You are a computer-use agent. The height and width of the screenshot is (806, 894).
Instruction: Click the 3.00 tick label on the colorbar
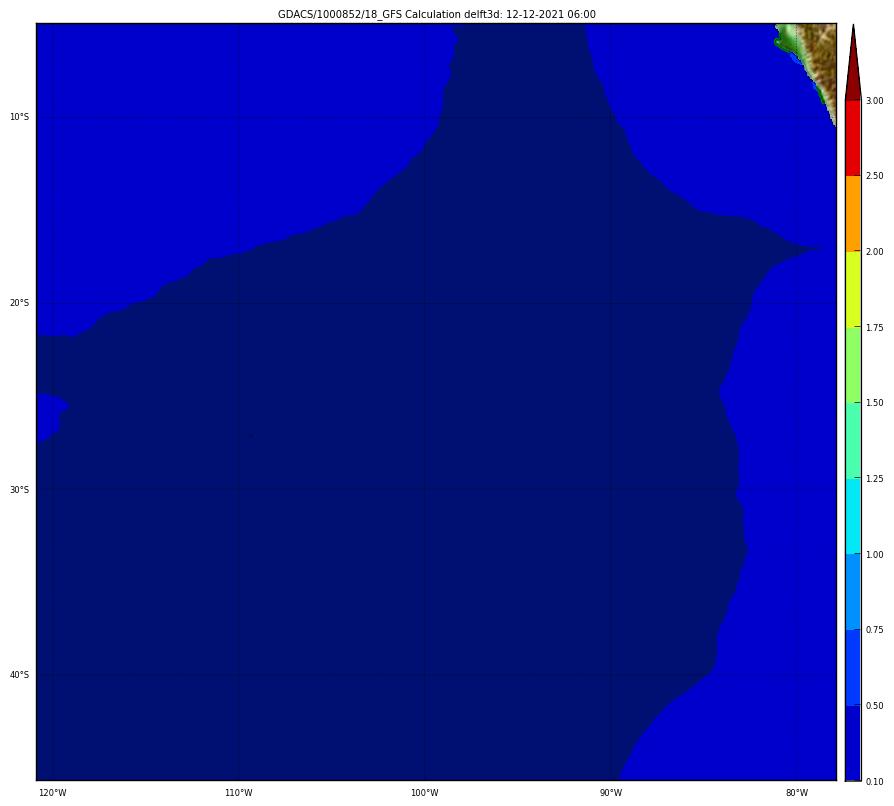coord(874,101)
